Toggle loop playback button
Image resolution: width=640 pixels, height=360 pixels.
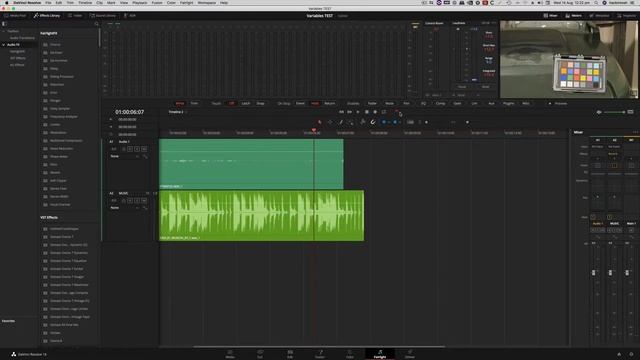[x=384, y=112]
